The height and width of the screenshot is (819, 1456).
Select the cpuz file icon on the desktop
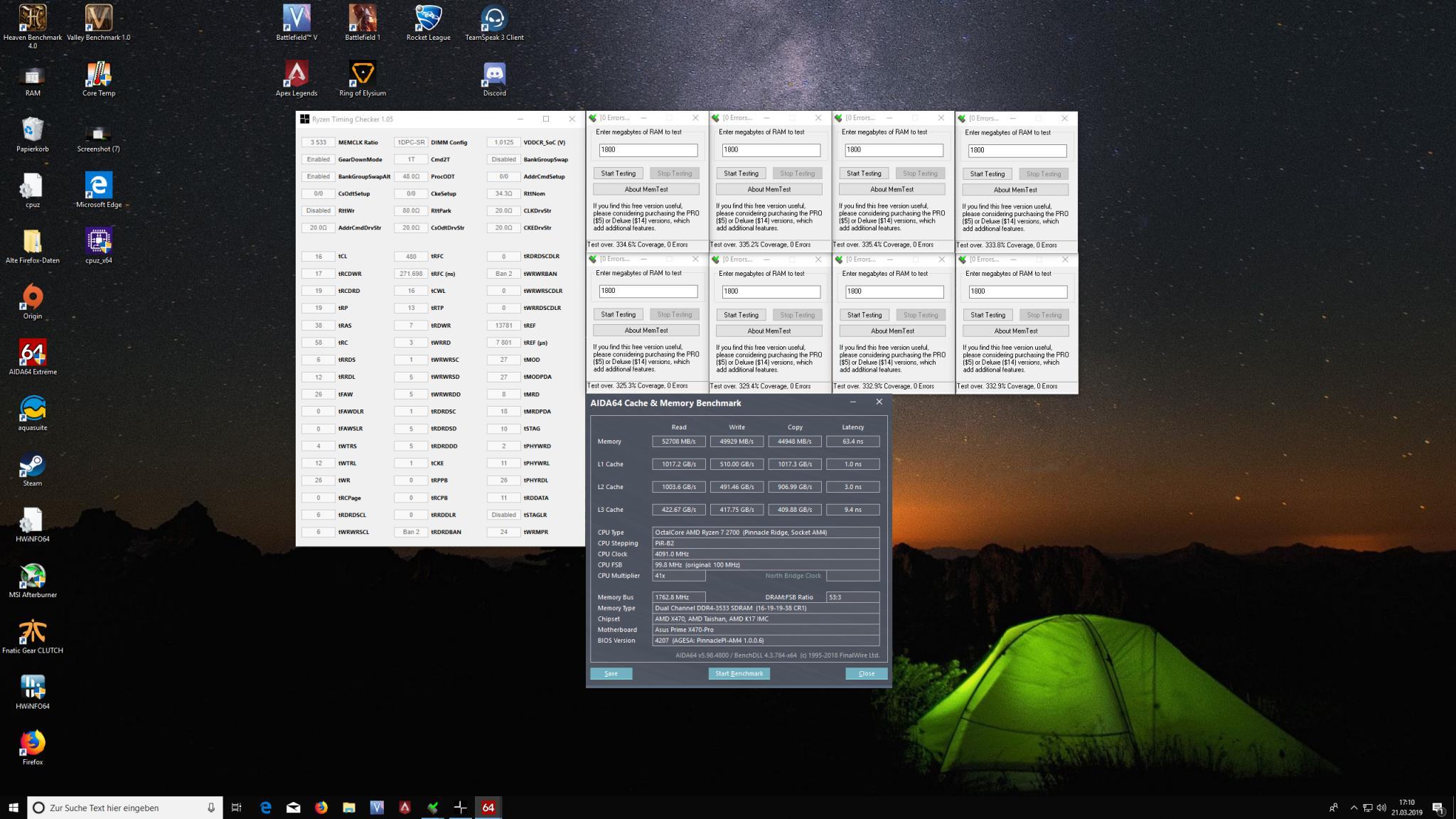[x=33, y=190]
